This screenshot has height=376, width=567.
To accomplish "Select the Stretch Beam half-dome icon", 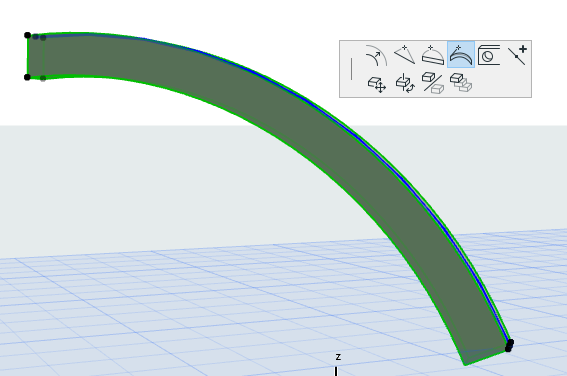I will [x=432, y=55].
